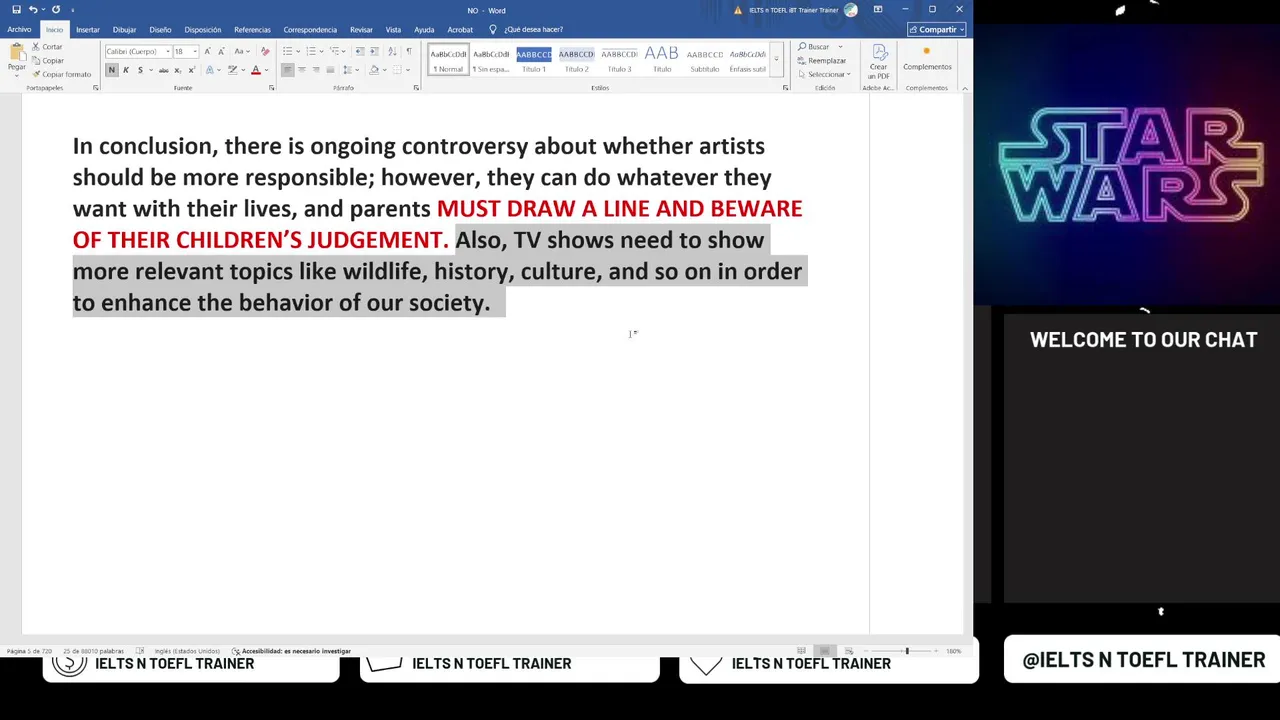Viewport: 1280px width, 720px height.
Task: Center align the paragraph
Action: (x=302, y=70)
